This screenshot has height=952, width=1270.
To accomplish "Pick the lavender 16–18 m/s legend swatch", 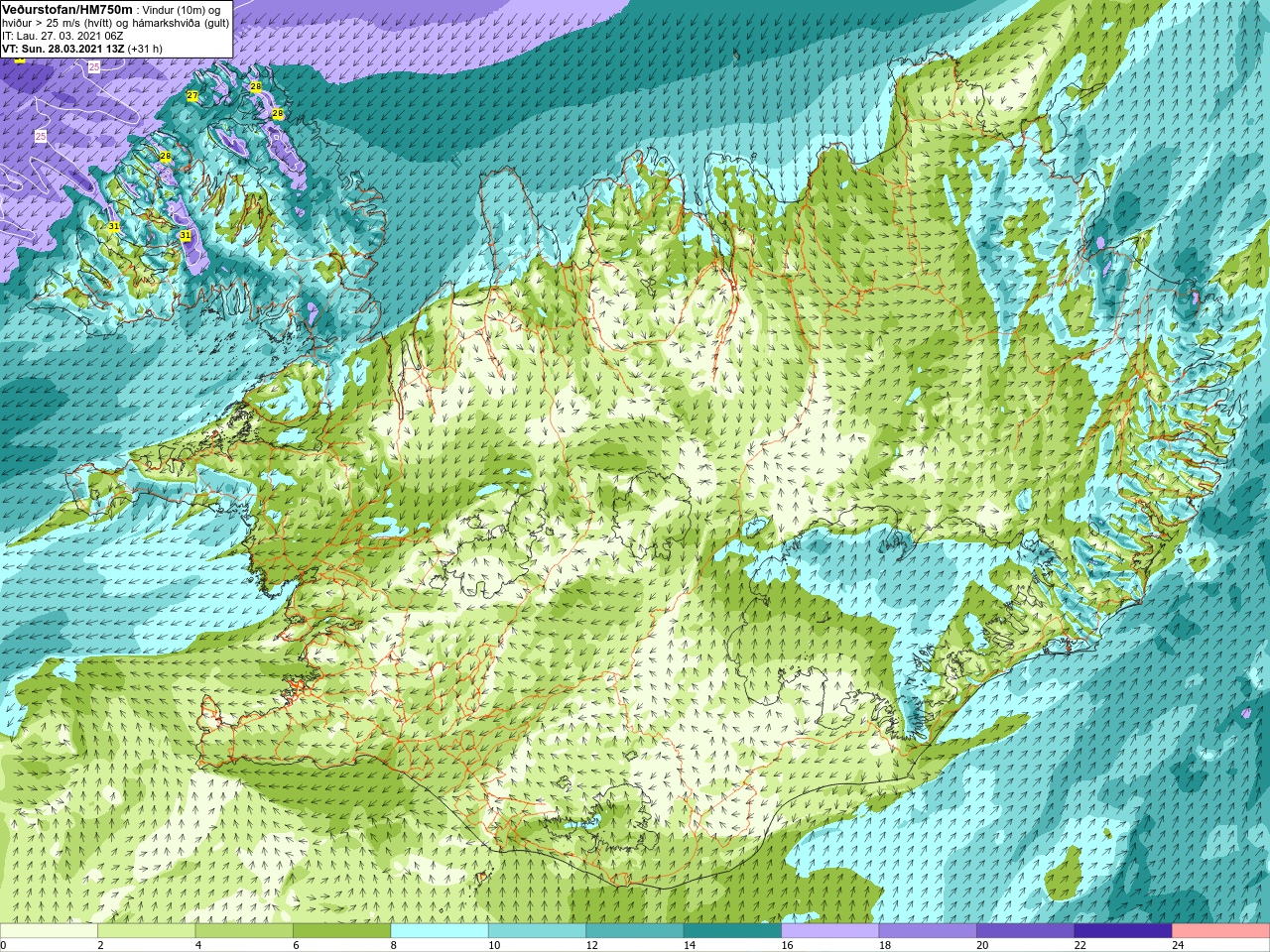I will (830, 931).
